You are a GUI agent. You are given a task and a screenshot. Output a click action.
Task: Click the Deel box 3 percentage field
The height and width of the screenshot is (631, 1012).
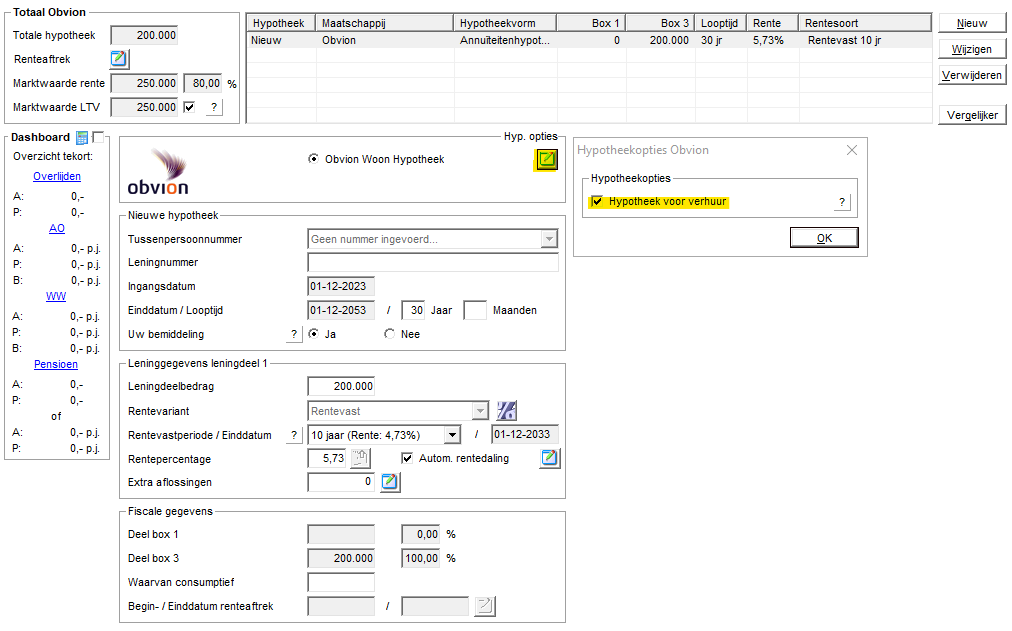421,559
